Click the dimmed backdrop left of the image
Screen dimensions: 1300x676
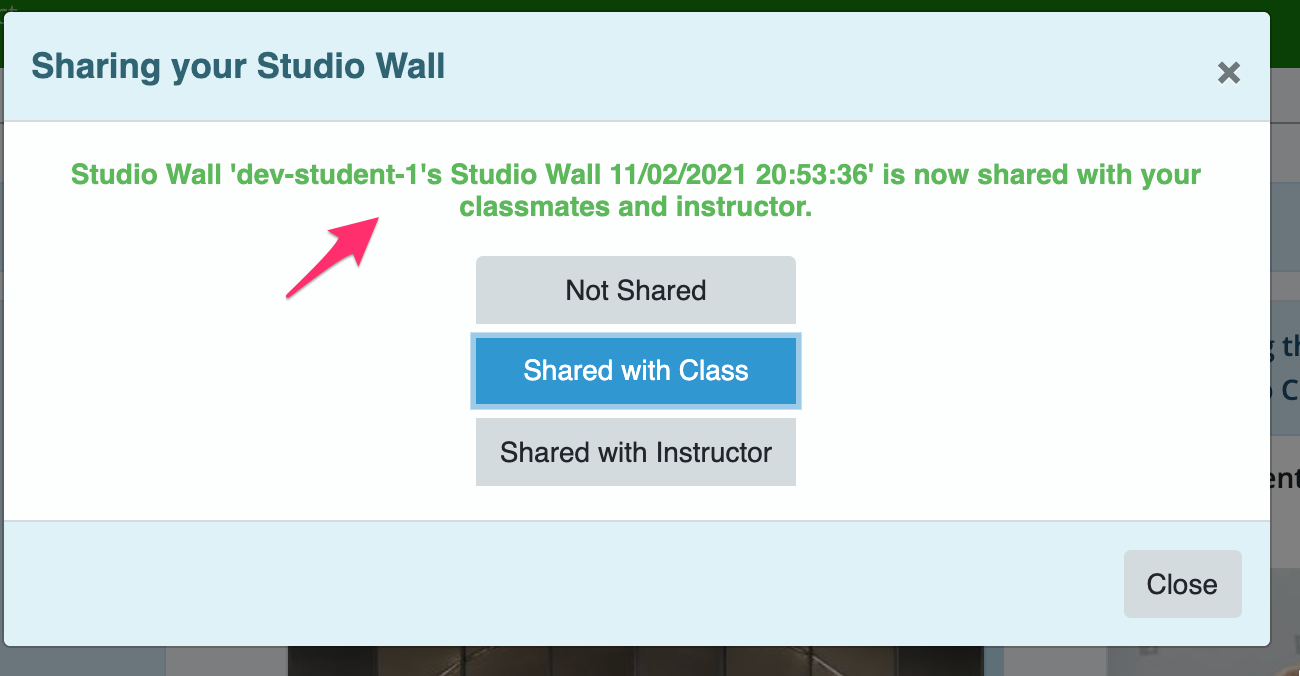coord(226,661)
